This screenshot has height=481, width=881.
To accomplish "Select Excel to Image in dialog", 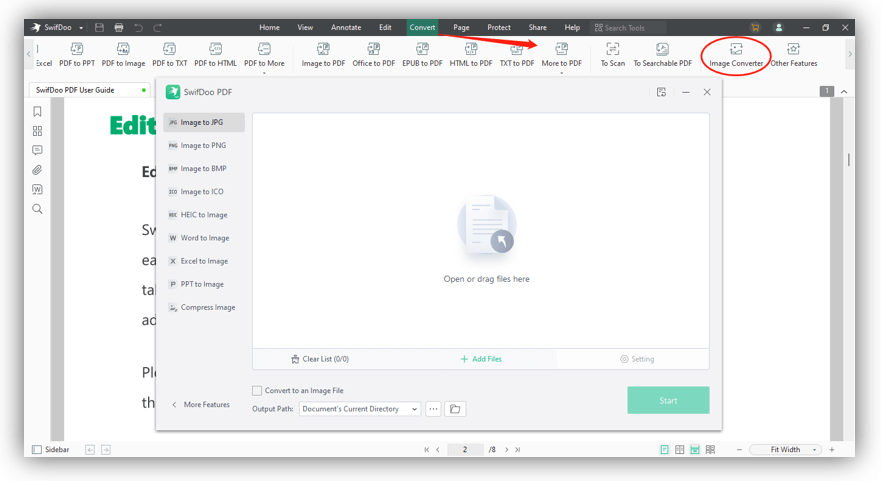I will pos(204,261).
